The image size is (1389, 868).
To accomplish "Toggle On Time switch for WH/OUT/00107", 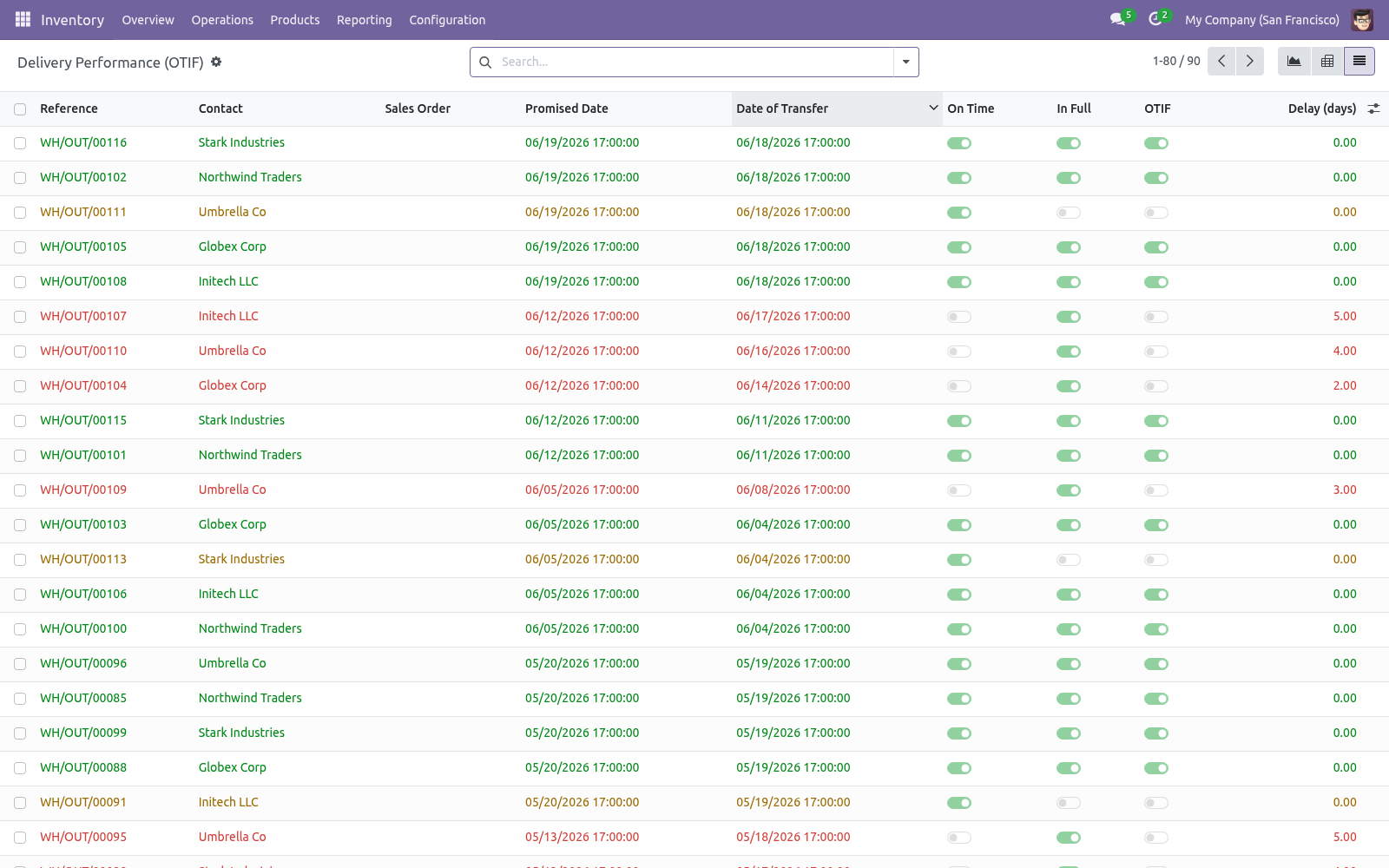I will 959,317.
